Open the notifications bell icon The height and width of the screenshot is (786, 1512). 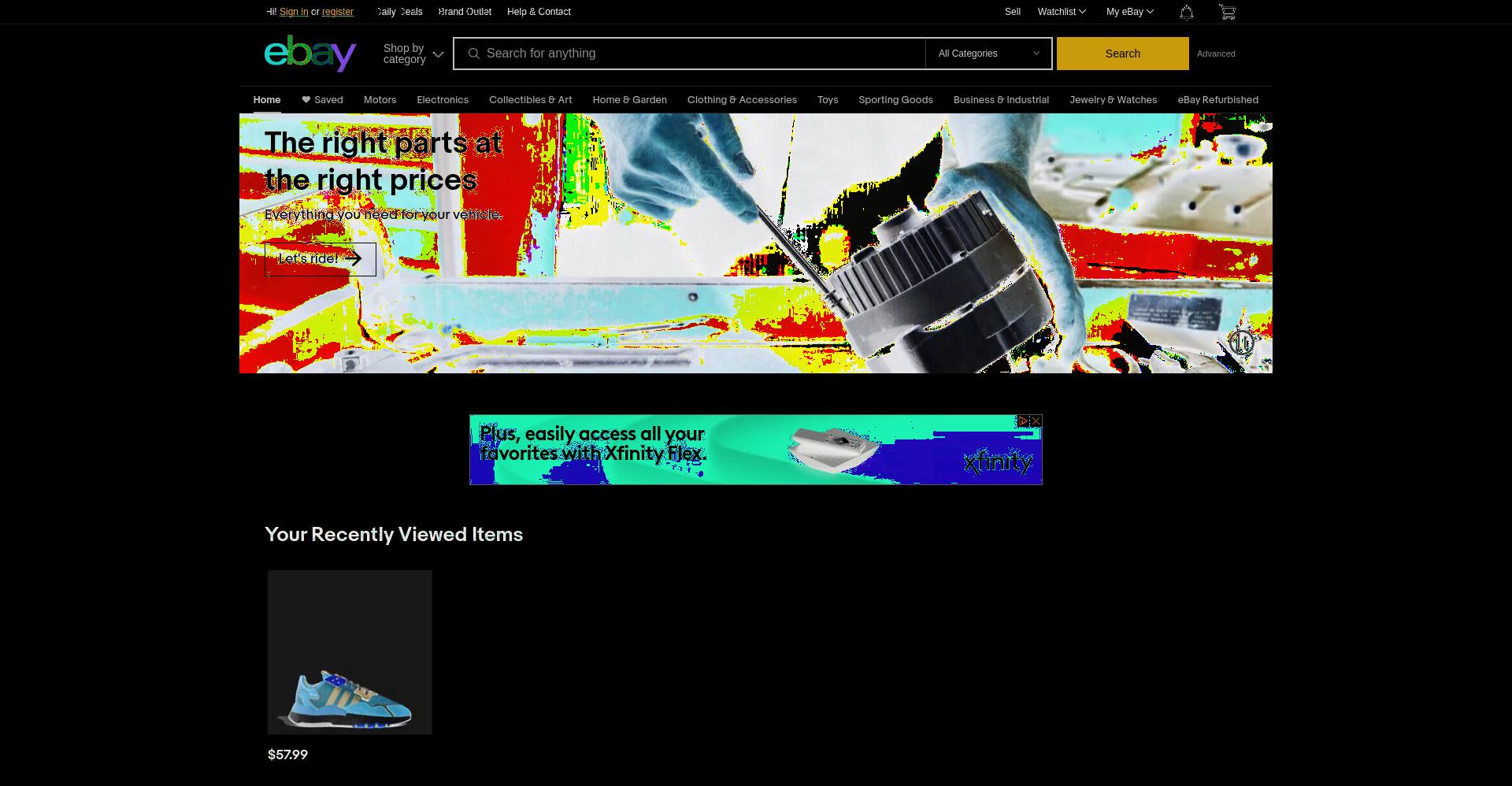point(1187,12)
